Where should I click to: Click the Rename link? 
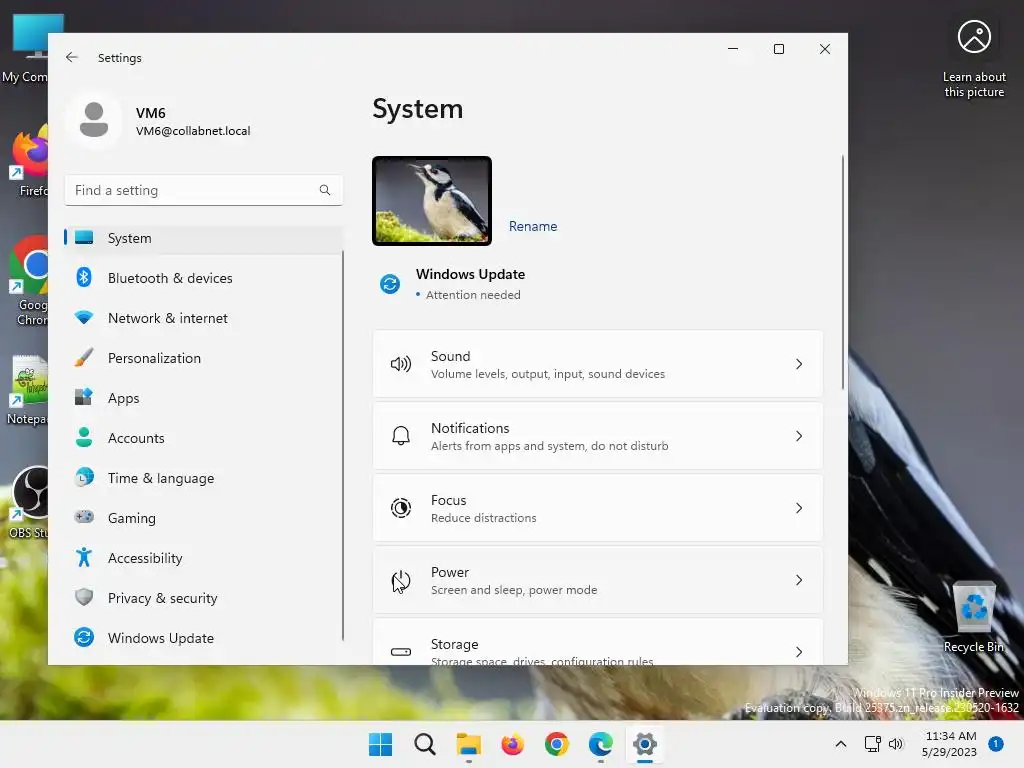(533, 226)
